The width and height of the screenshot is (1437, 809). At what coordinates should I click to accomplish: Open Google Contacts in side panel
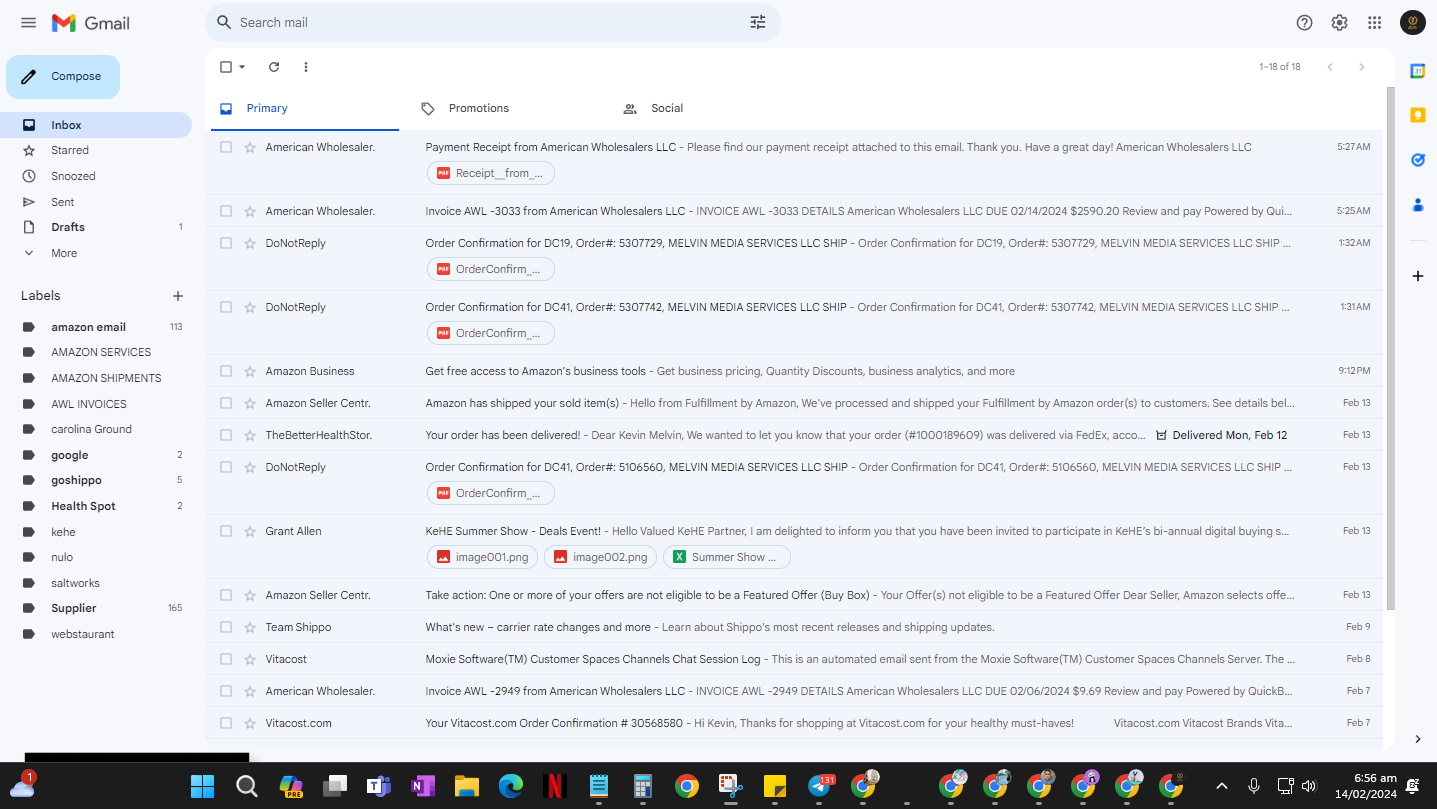pyautogui.click(x=1417, y=205)
